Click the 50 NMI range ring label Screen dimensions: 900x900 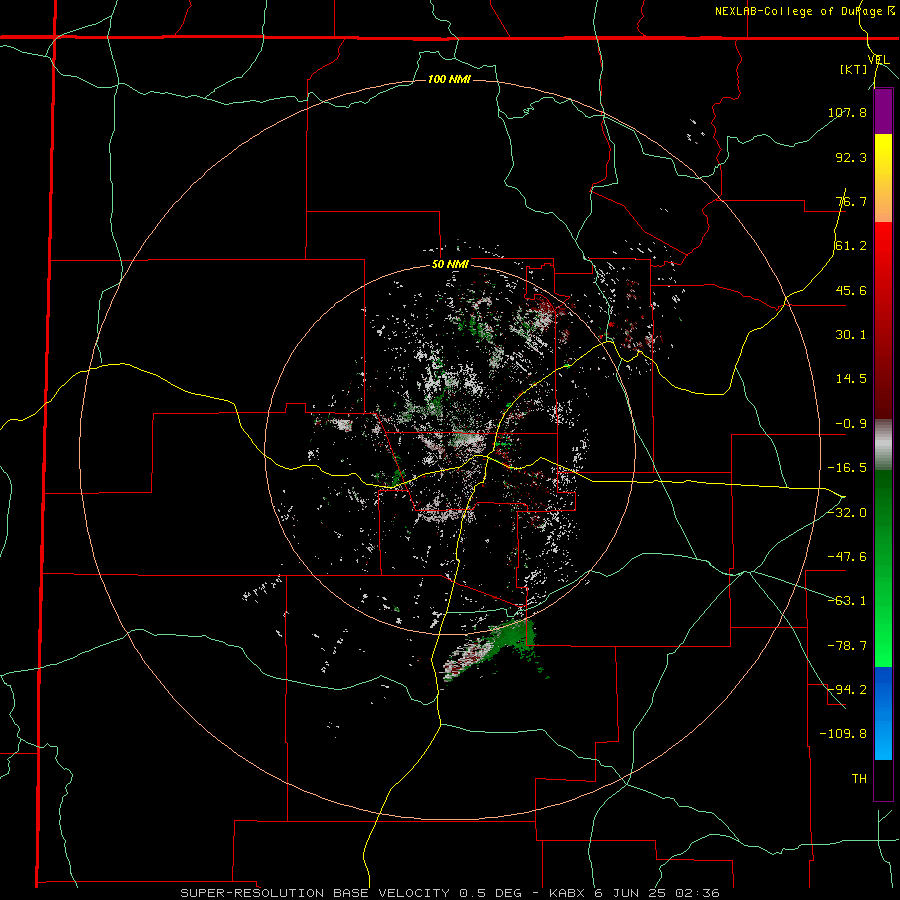pos(450,265)
